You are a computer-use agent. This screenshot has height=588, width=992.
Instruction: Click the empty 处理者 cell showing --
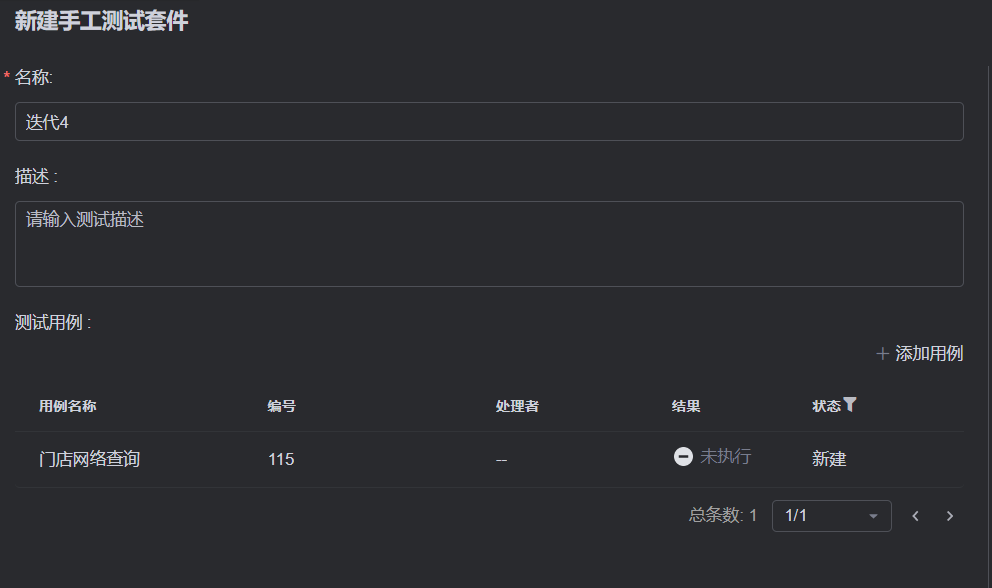[x=501, y=459]
